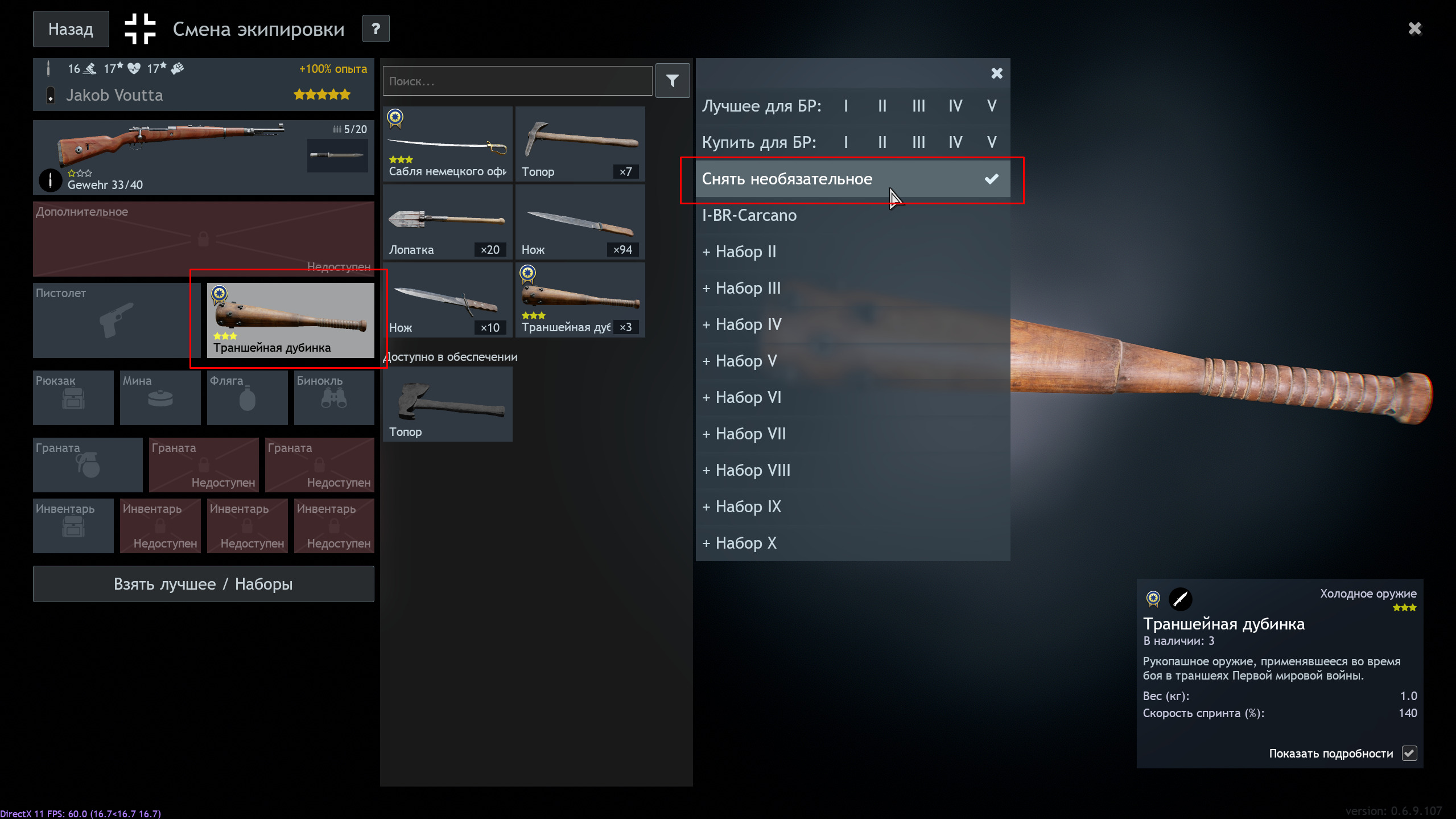Select the 'I-BR-Carcano' preset entry
This screenshot has height=819, width=1456.
click(x=749, y=216)
